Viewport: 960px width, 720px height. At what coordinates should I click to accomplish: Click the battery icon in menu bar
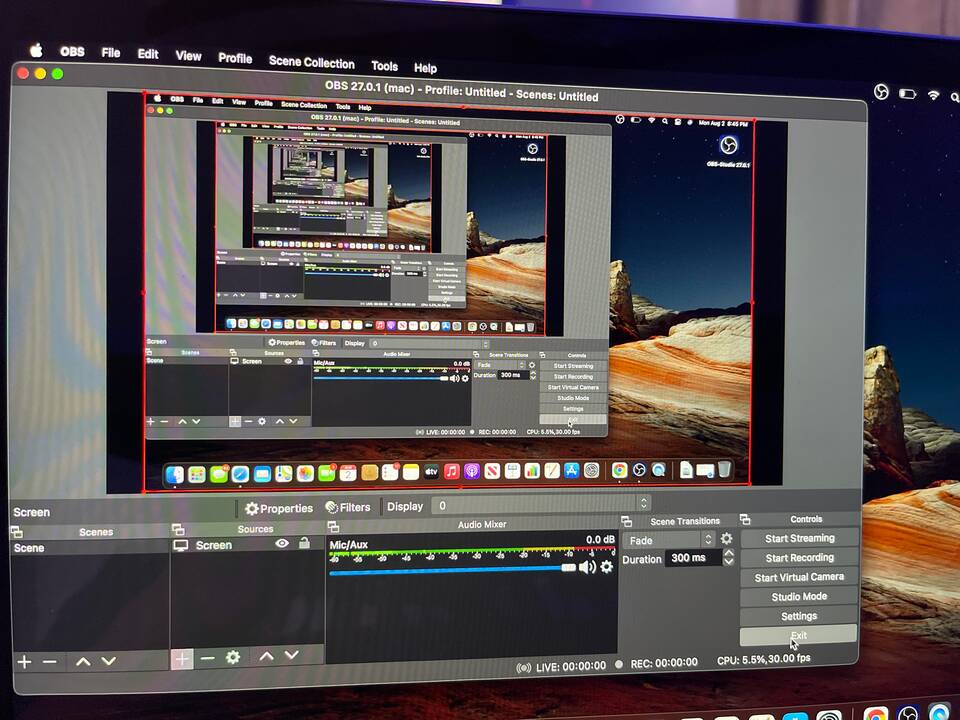(x=907, y=94)
